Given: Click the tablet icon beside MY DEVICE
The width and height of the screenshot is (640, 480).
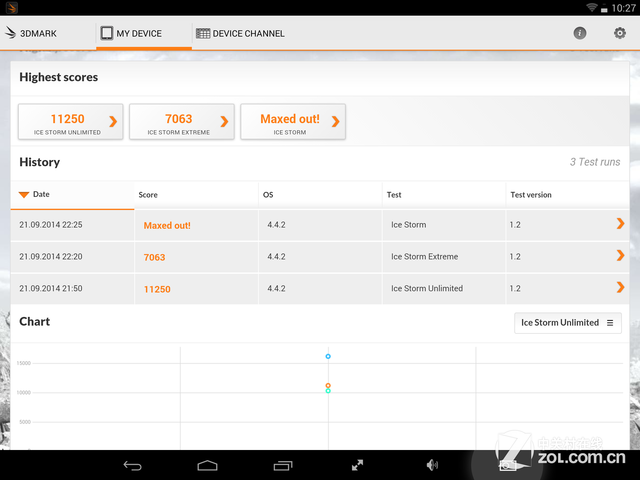Looking at the screenshot, I should [107, 33].
